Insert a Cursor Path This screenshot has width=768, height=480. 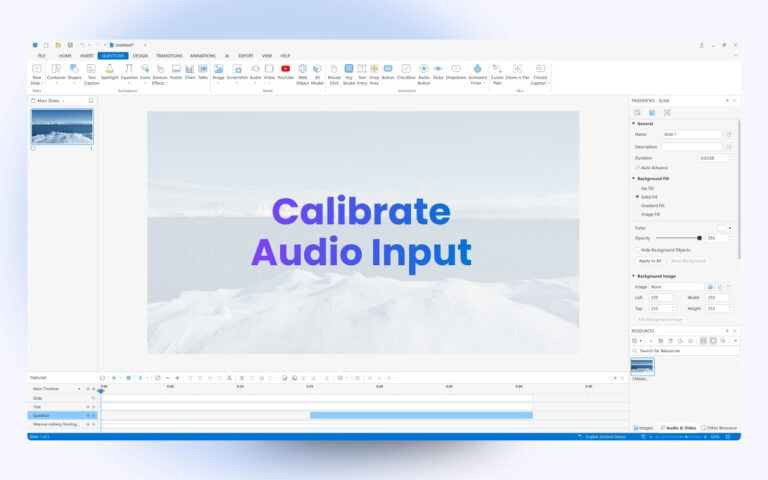(497, 74)
